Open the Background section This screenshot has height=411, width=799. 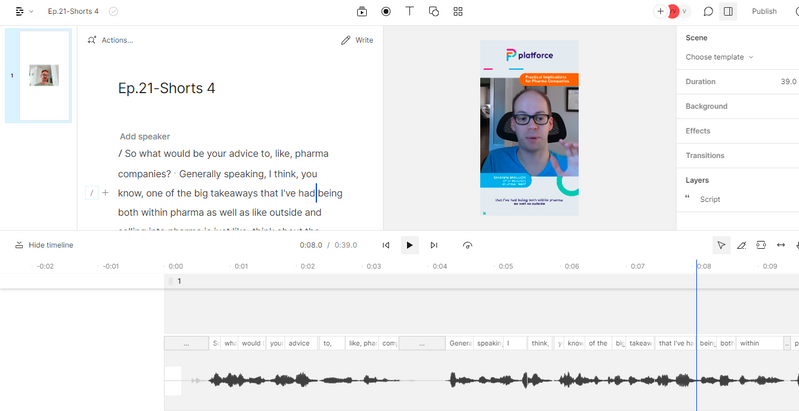(707, 106)
